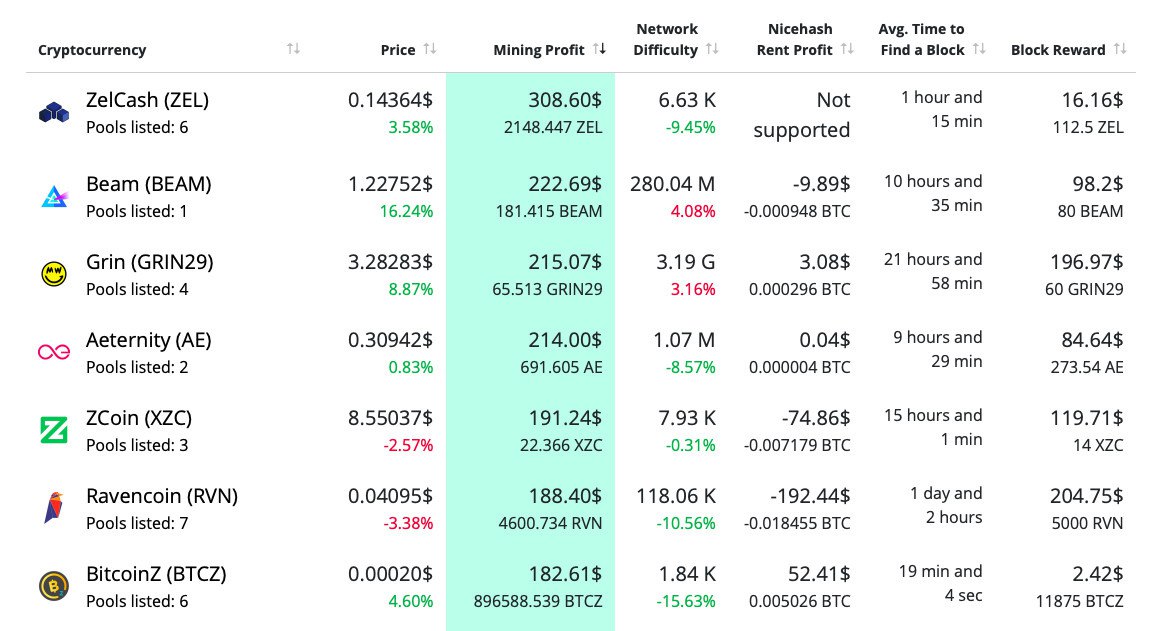
Task: Click the Mining Profit column header label
Action: [539, 50]
